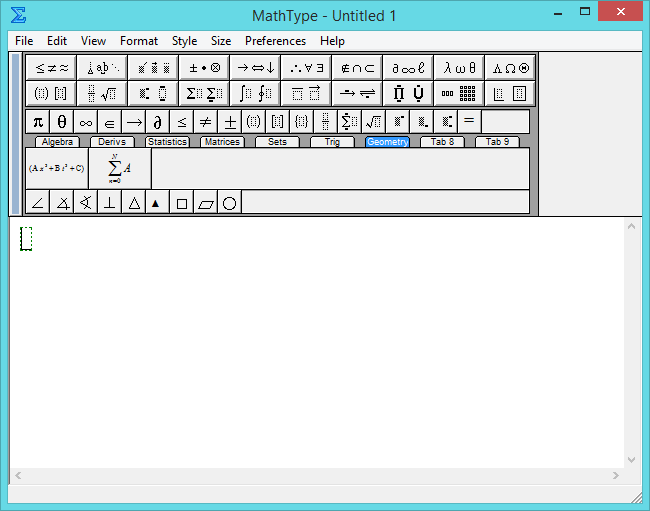Insert summation with limits from small bar

(x=350, y=122)
